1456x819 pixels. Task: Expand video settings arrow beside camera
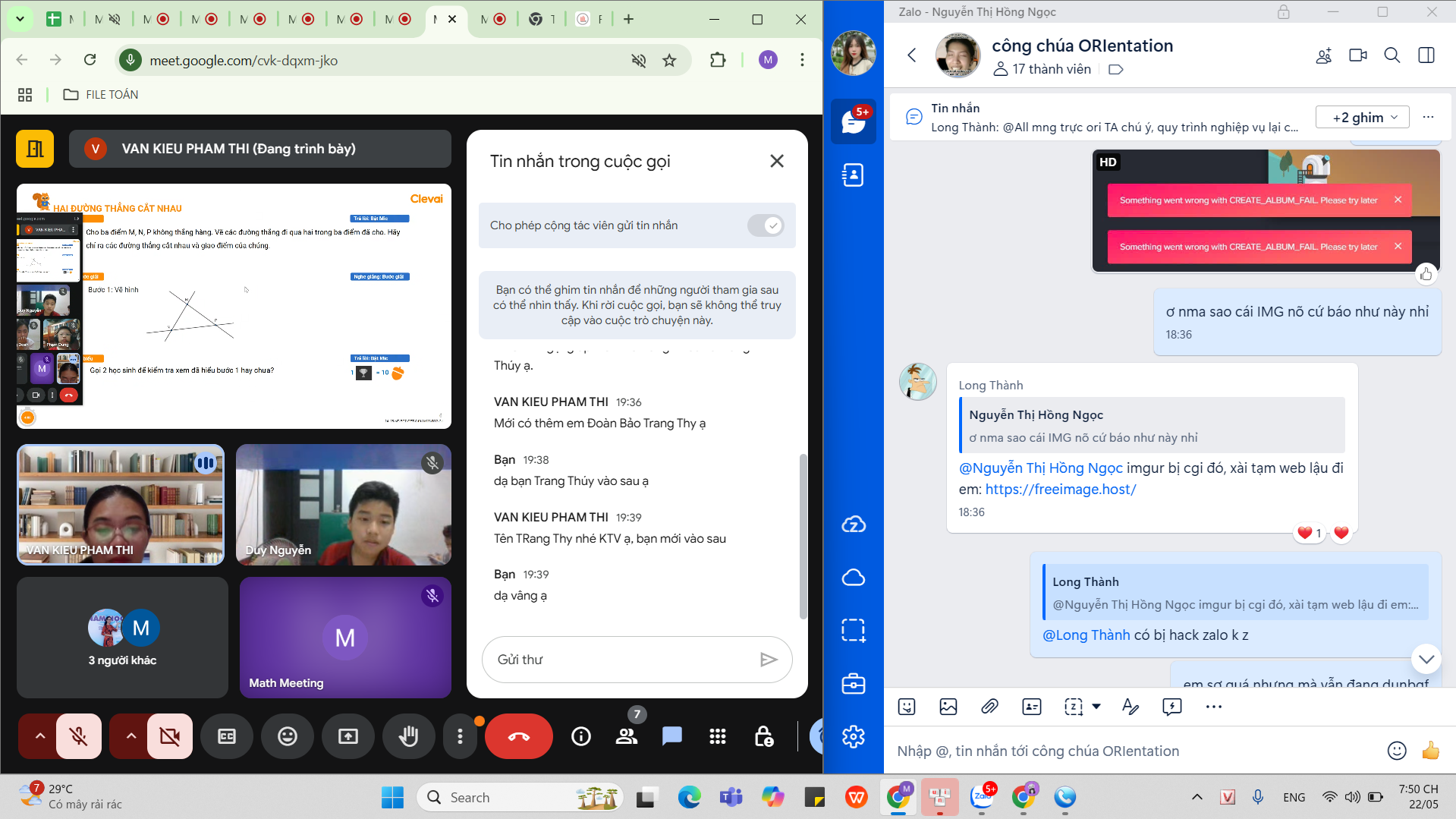tap(131, 736)
